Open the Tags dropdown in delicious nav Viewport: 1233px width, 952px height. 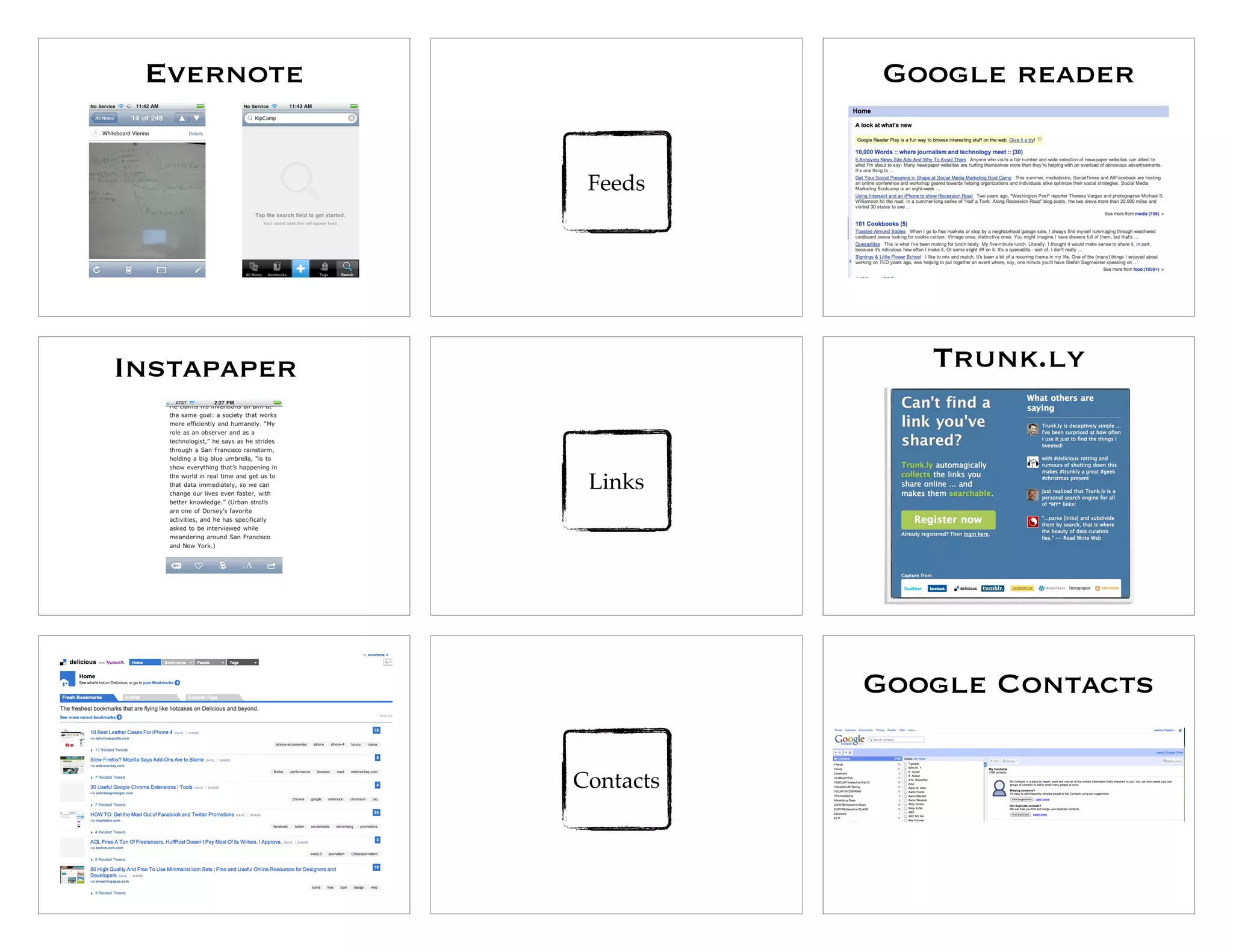tap(243, 663)
